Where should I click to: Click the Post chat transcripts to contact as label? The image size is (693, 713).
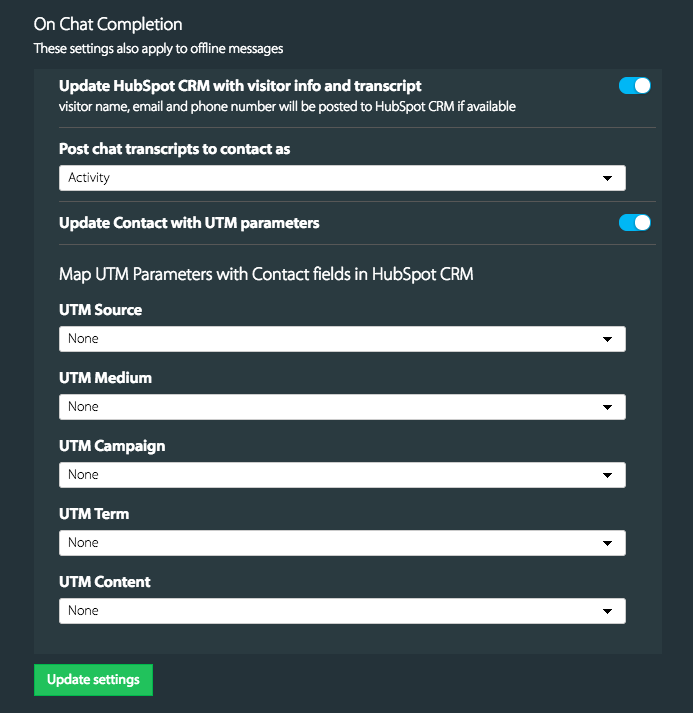pos(174,149)
